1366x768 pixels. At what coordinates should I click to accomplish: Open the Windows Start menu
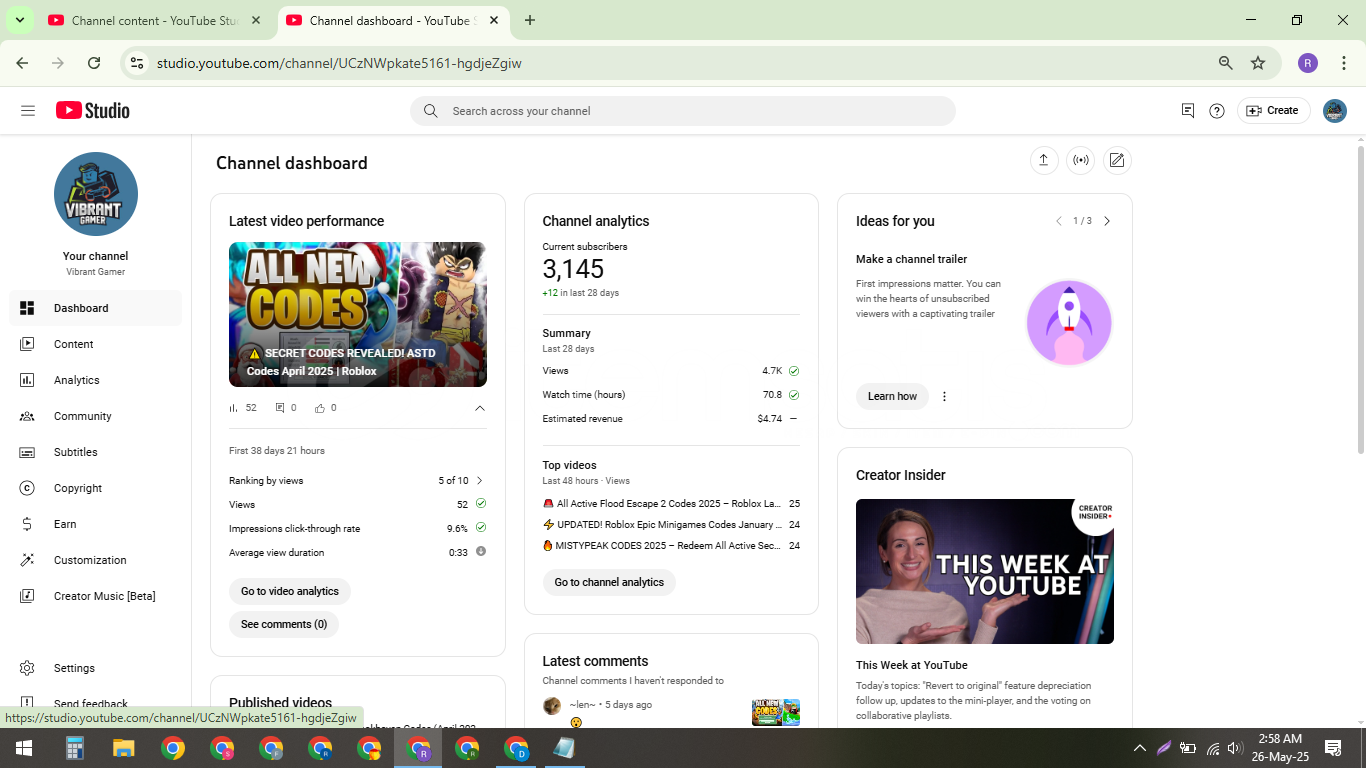click(x=24, y=748)
